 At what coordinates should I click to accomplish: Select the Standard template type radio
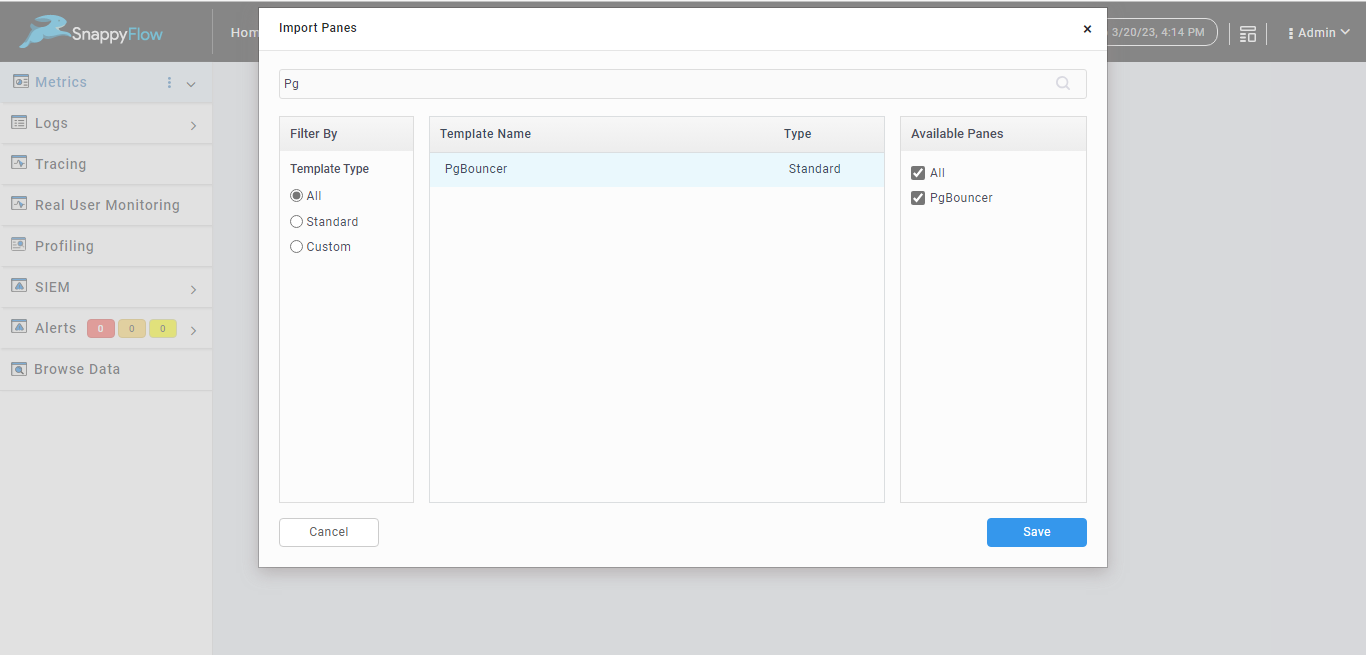[296, 222]
